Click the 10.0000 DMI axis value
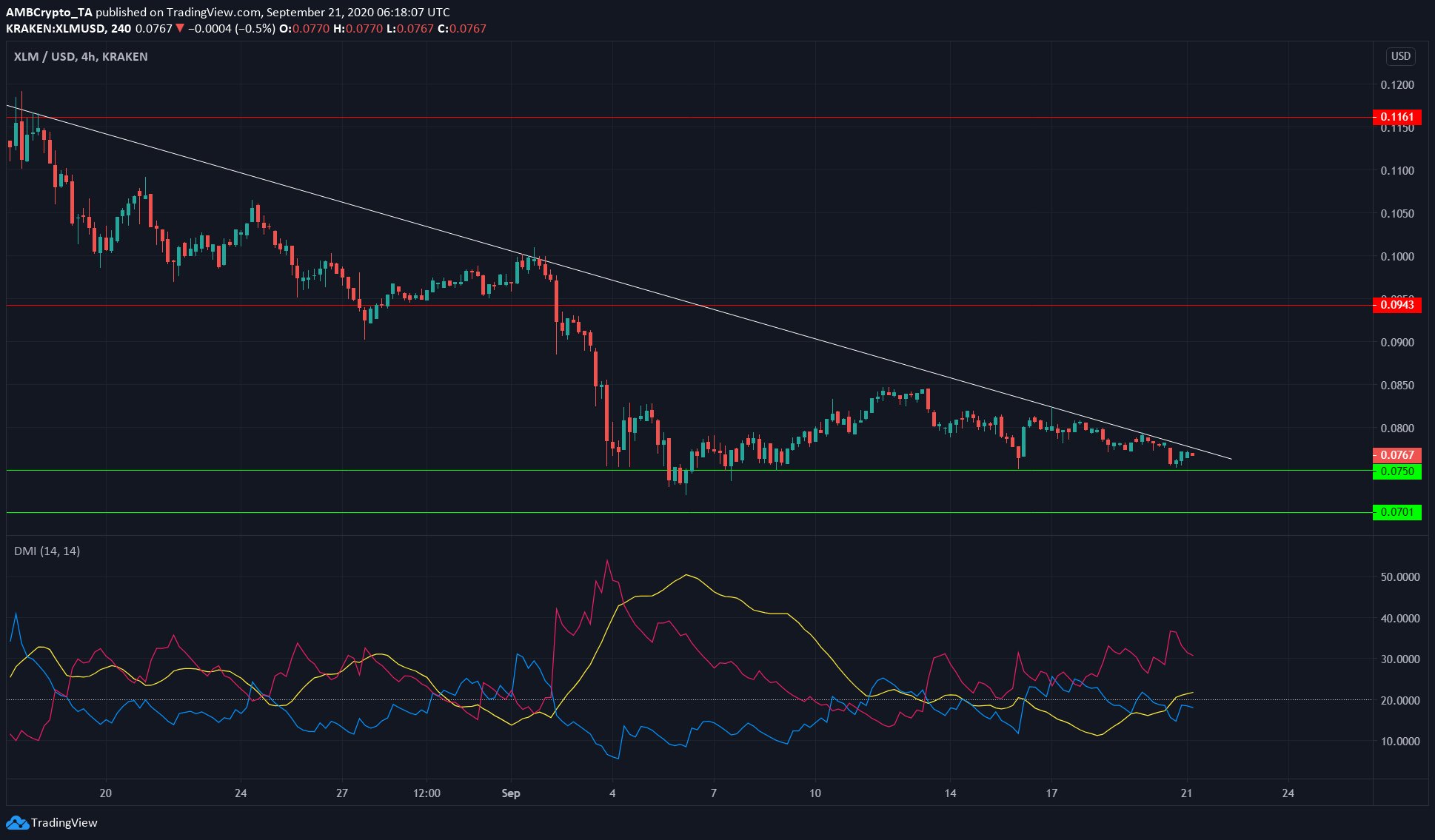The image size is (1435, 840). [x=1399, y=742]
